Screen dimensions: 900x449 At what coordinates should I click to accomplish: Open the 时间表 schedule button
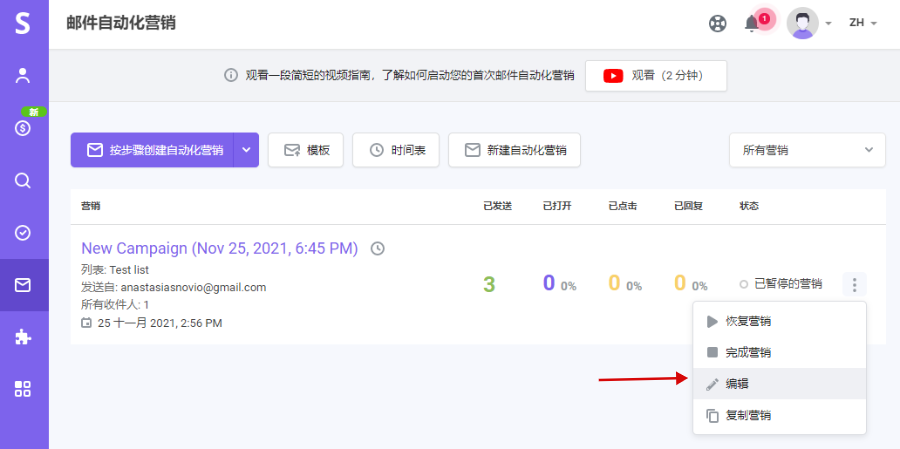396,150
